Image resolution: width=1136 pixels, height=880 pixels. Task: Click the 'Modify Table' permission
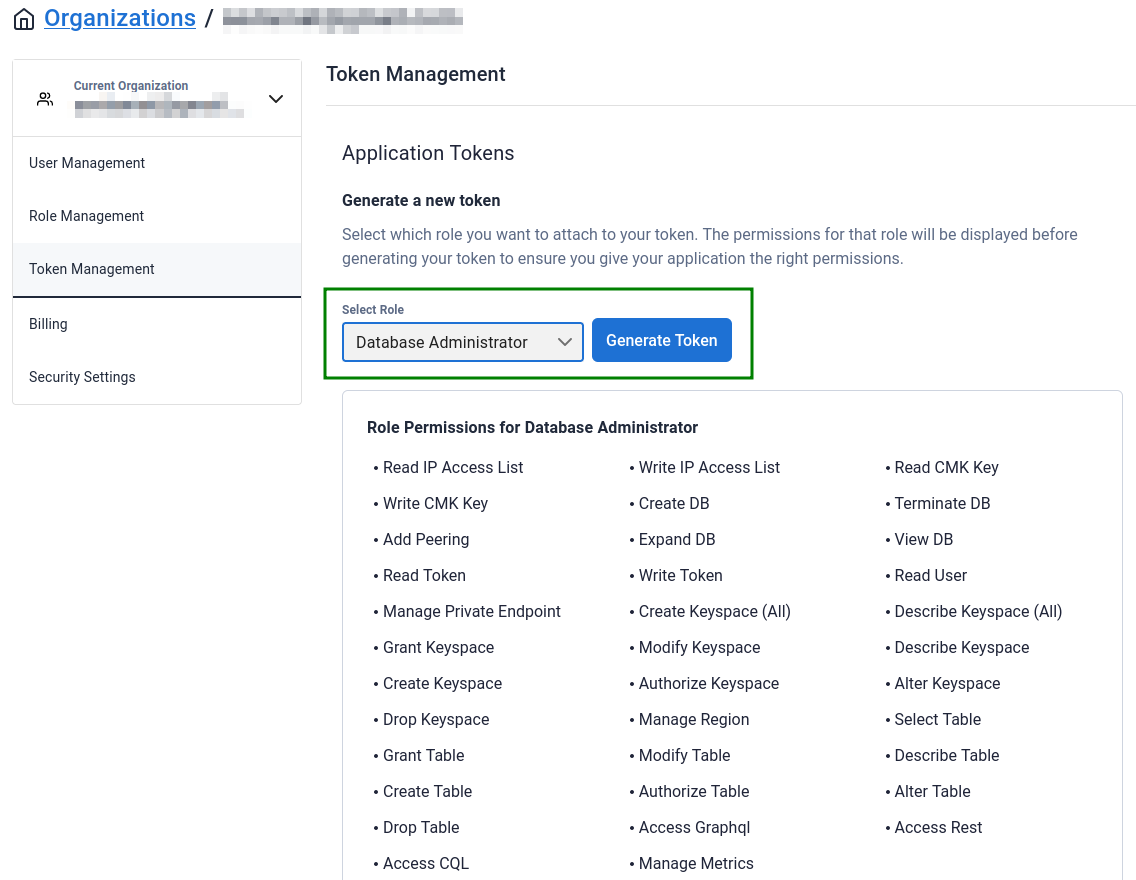coord(684,755)
